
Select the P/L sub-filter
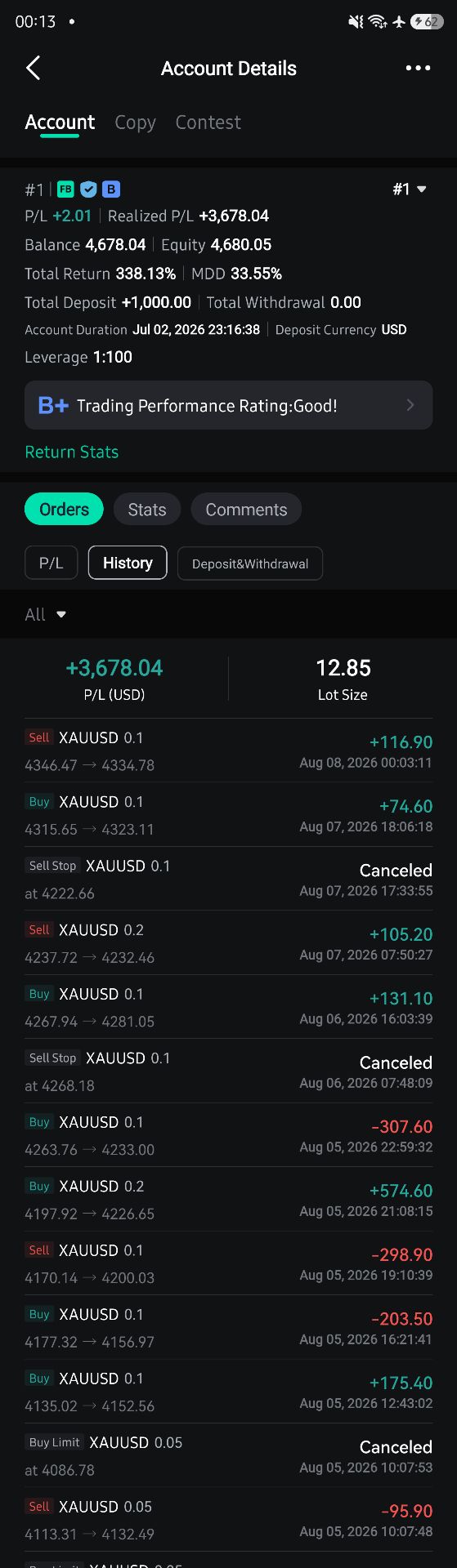(51, 563)
